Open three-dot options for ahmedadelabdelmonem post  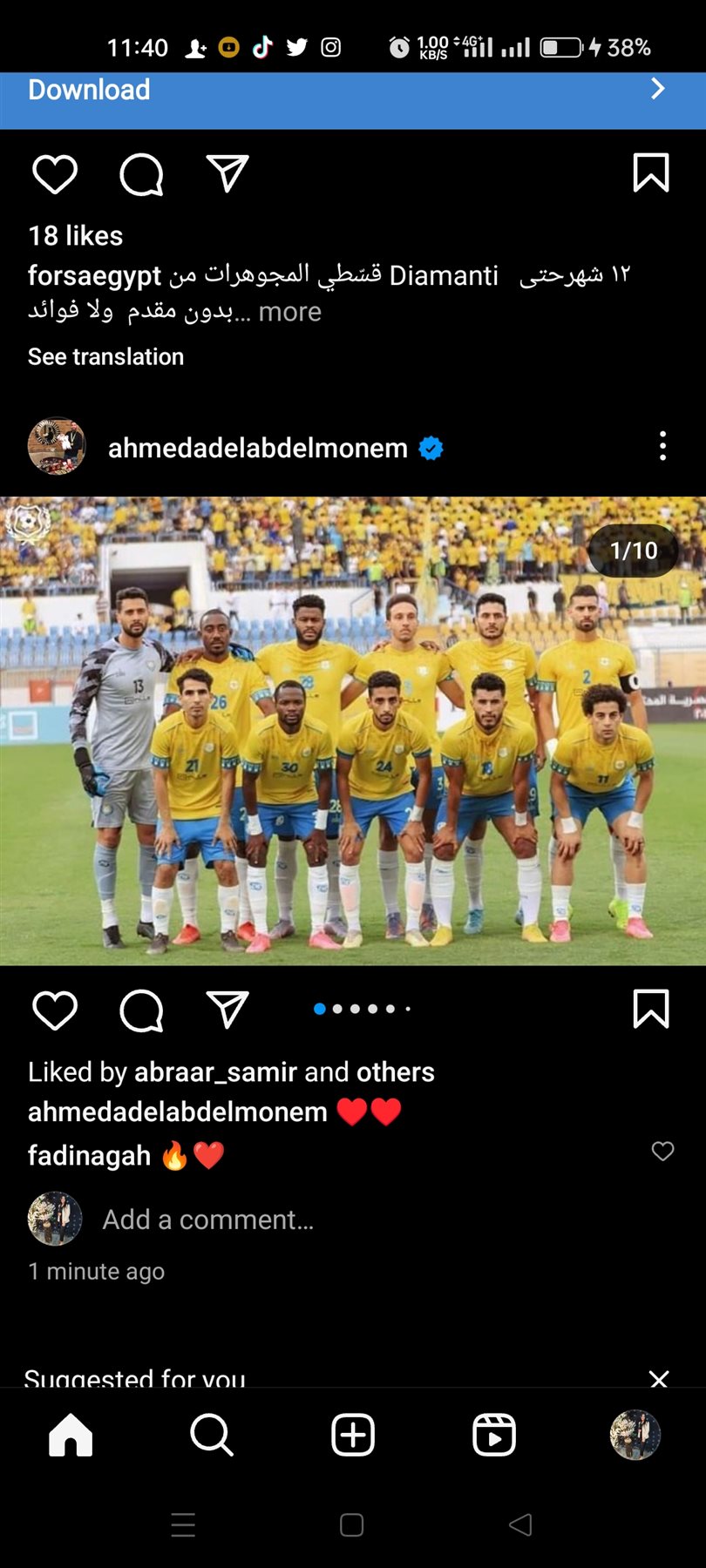point(663,446)
